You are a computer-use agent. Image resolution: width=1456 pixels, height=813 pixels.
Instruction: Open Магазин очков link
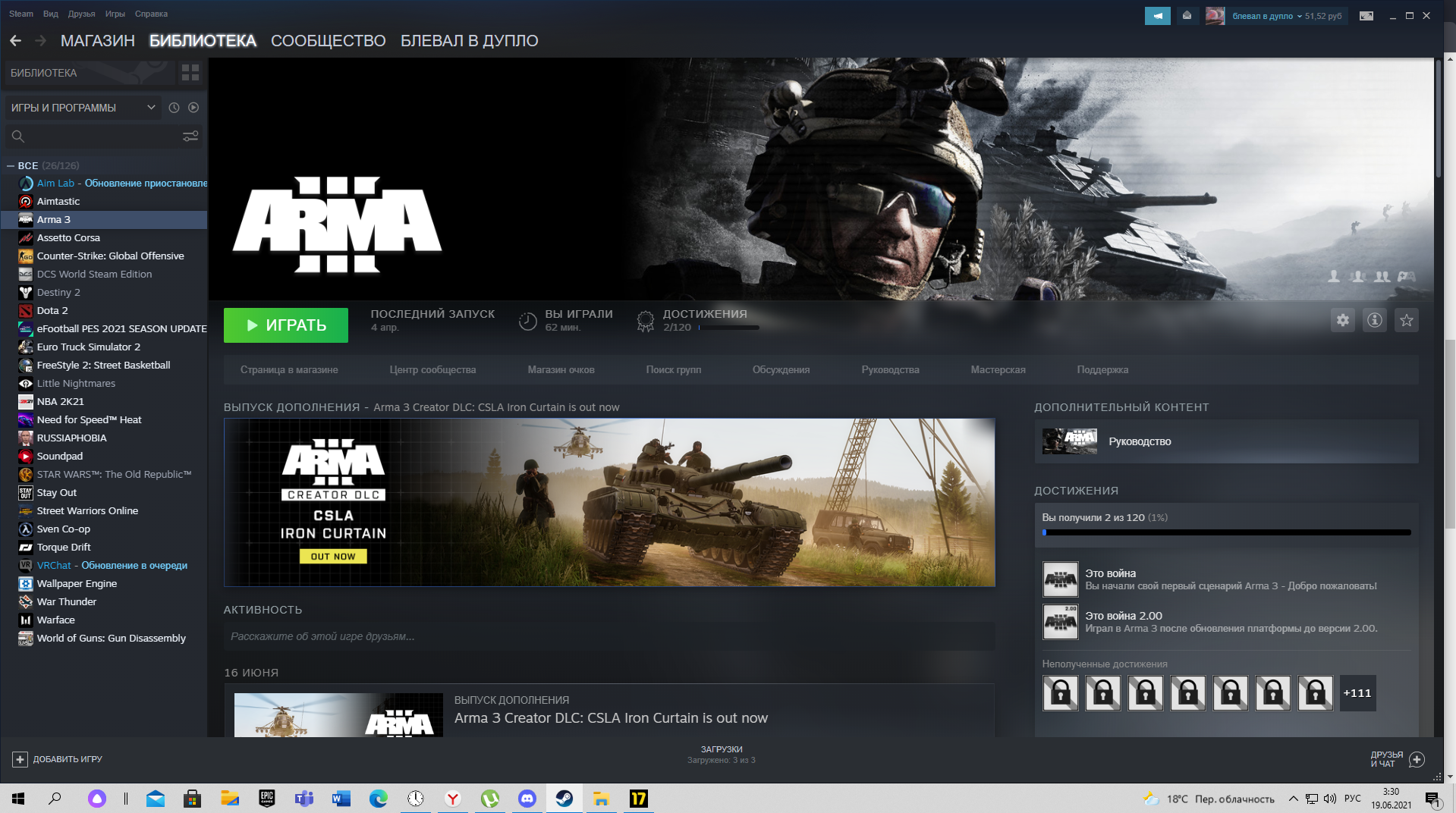point(561,370)
